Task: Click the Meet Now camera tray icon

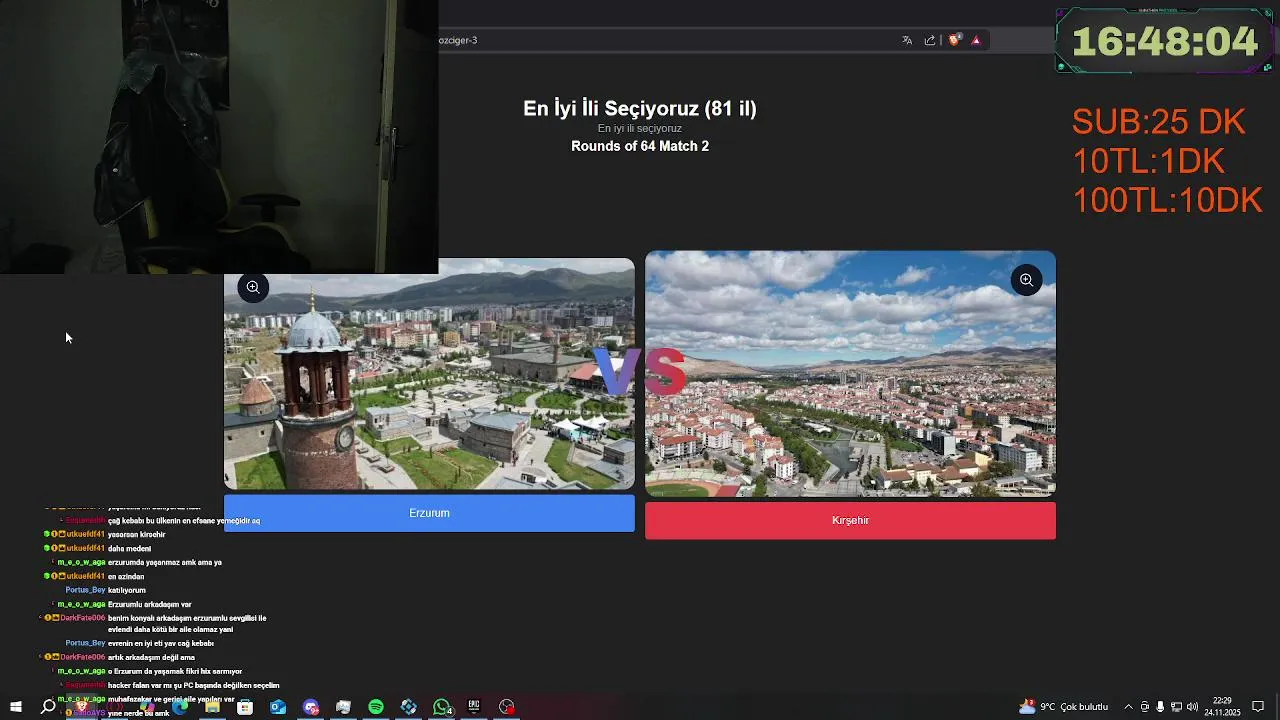Action: point(1145,707)
